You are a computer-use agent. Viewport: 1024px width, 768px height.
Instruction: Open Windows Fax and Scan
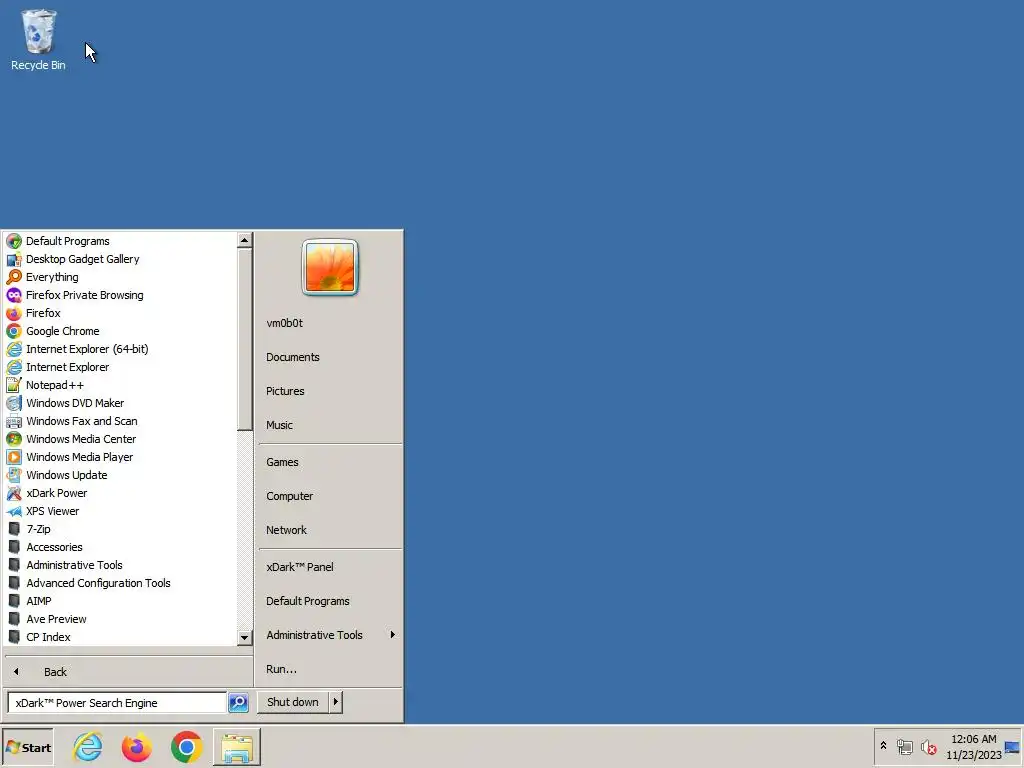click(x=82, y=421)
